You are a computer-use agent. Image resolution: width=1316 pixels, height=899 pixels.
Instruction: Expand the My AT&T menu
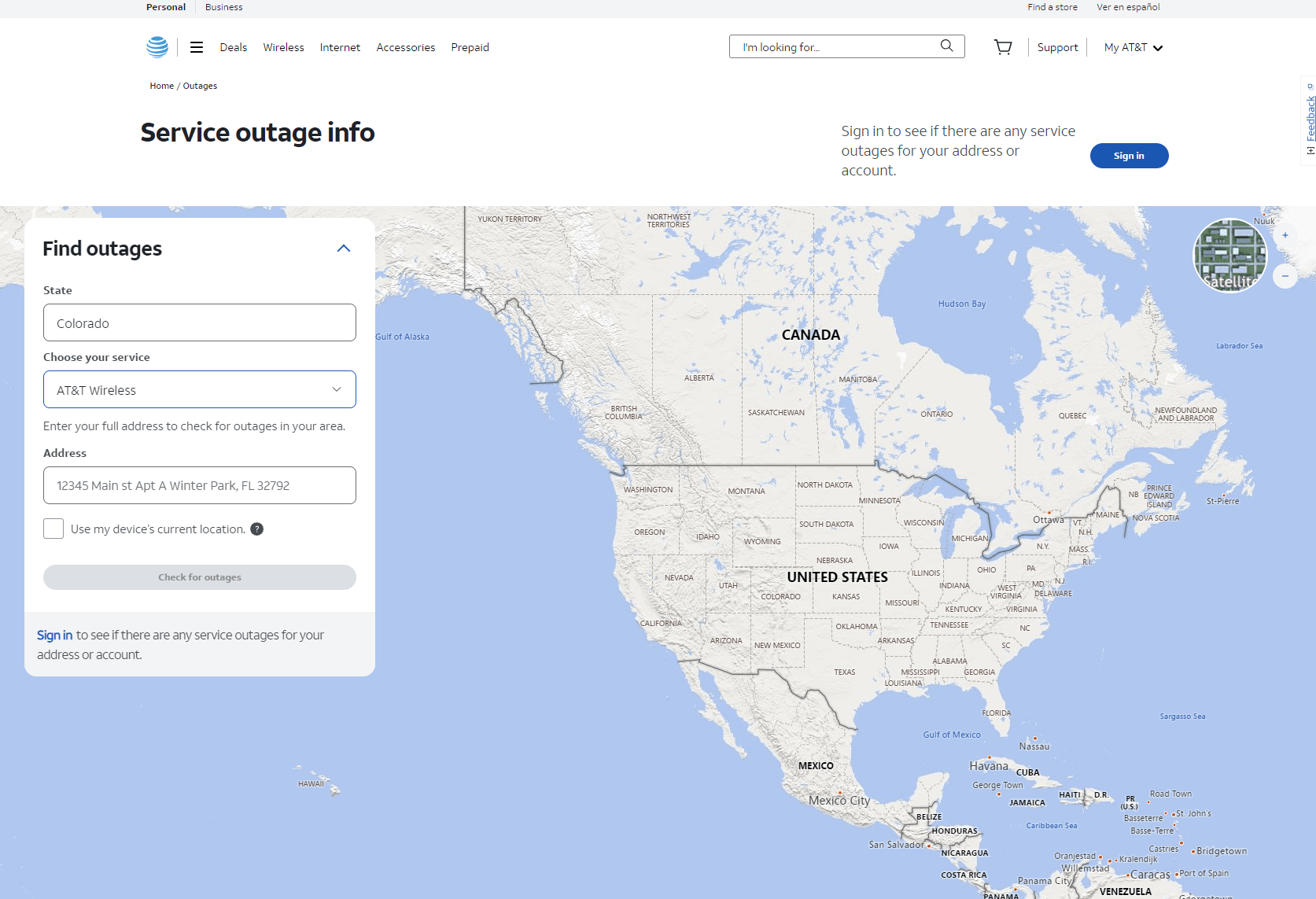(1133, 47)
